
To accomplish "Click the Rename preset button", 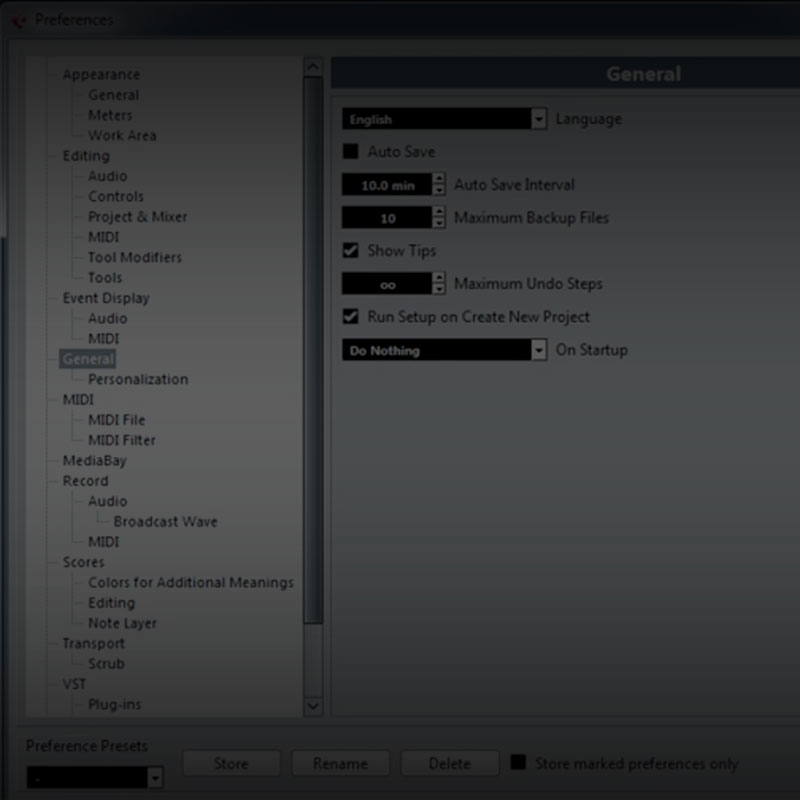I will click(340, 763).
